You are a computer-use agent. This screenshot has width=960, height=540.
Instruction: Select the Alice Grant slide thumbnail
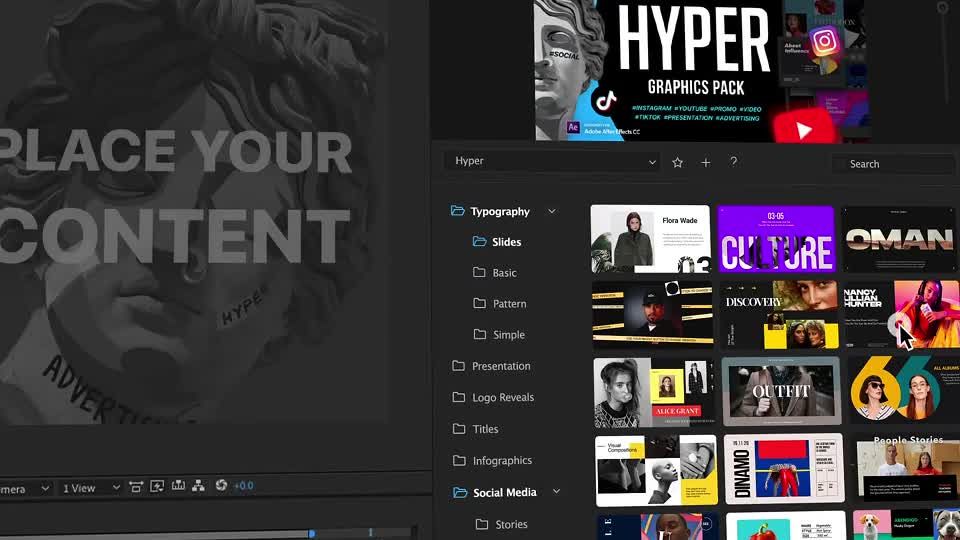coord(654,392)
